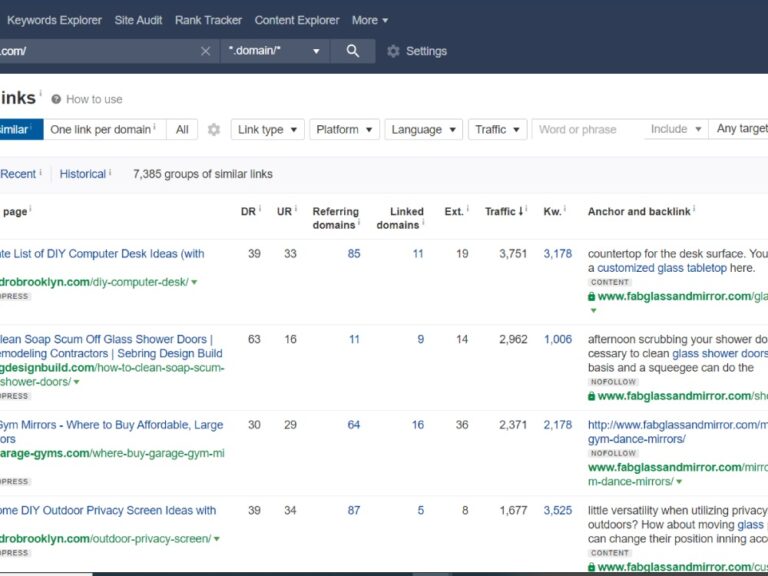Sort by the Kw. column header

552,212
